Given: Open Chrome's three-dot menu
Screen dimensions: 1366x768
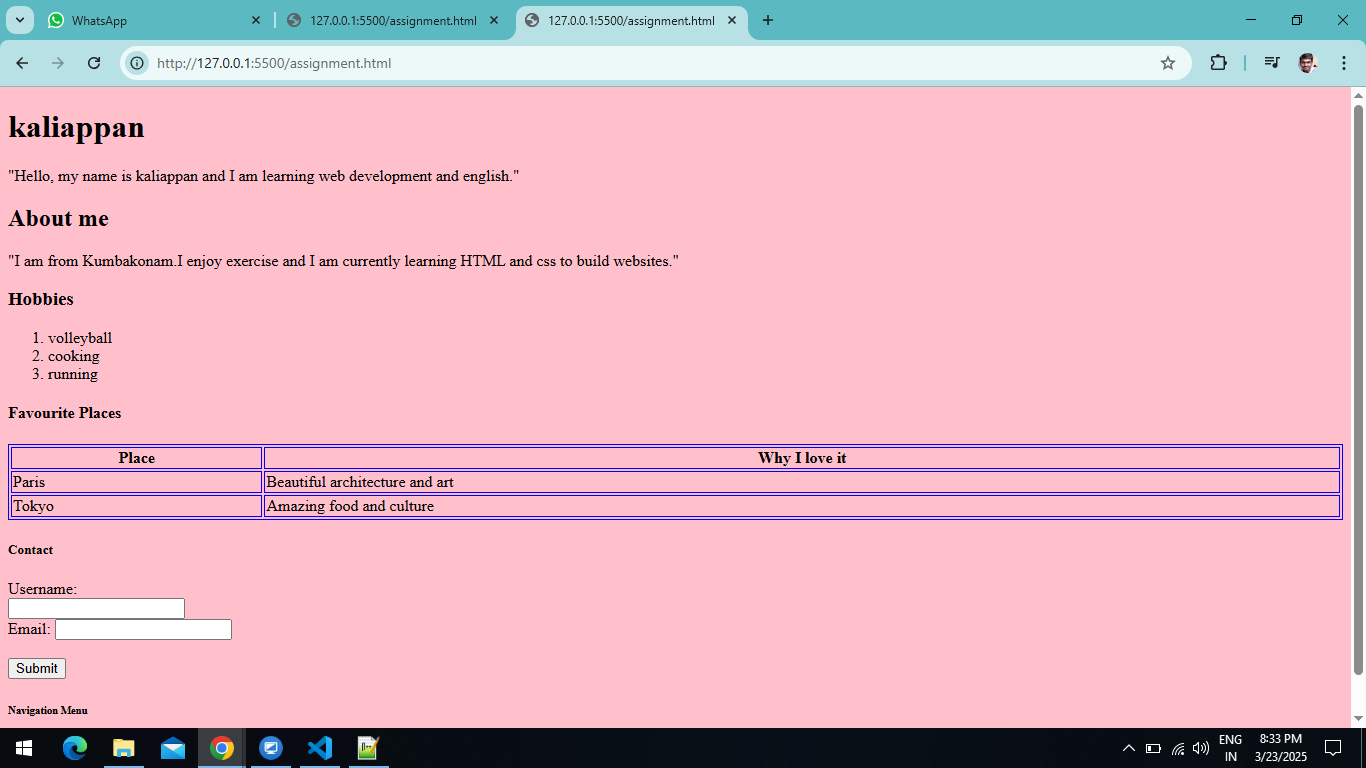Looking at the screenshot, I should [1344, 62].
